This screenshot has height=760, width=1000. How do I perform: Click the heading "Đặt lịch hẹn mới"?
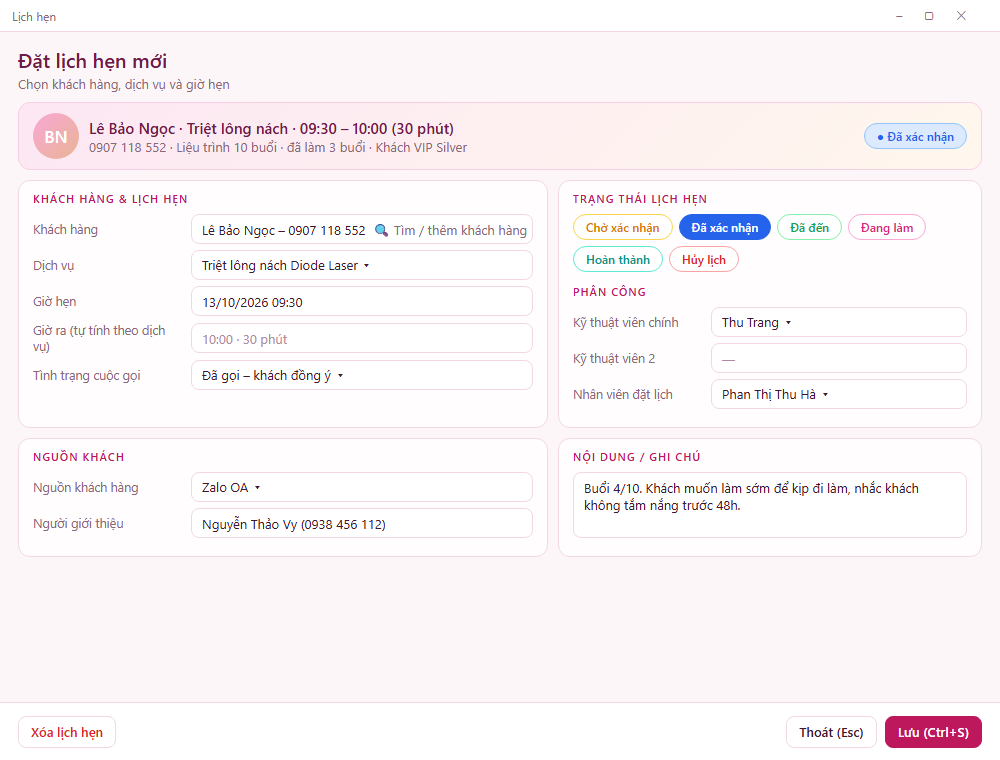click(92, 61)
